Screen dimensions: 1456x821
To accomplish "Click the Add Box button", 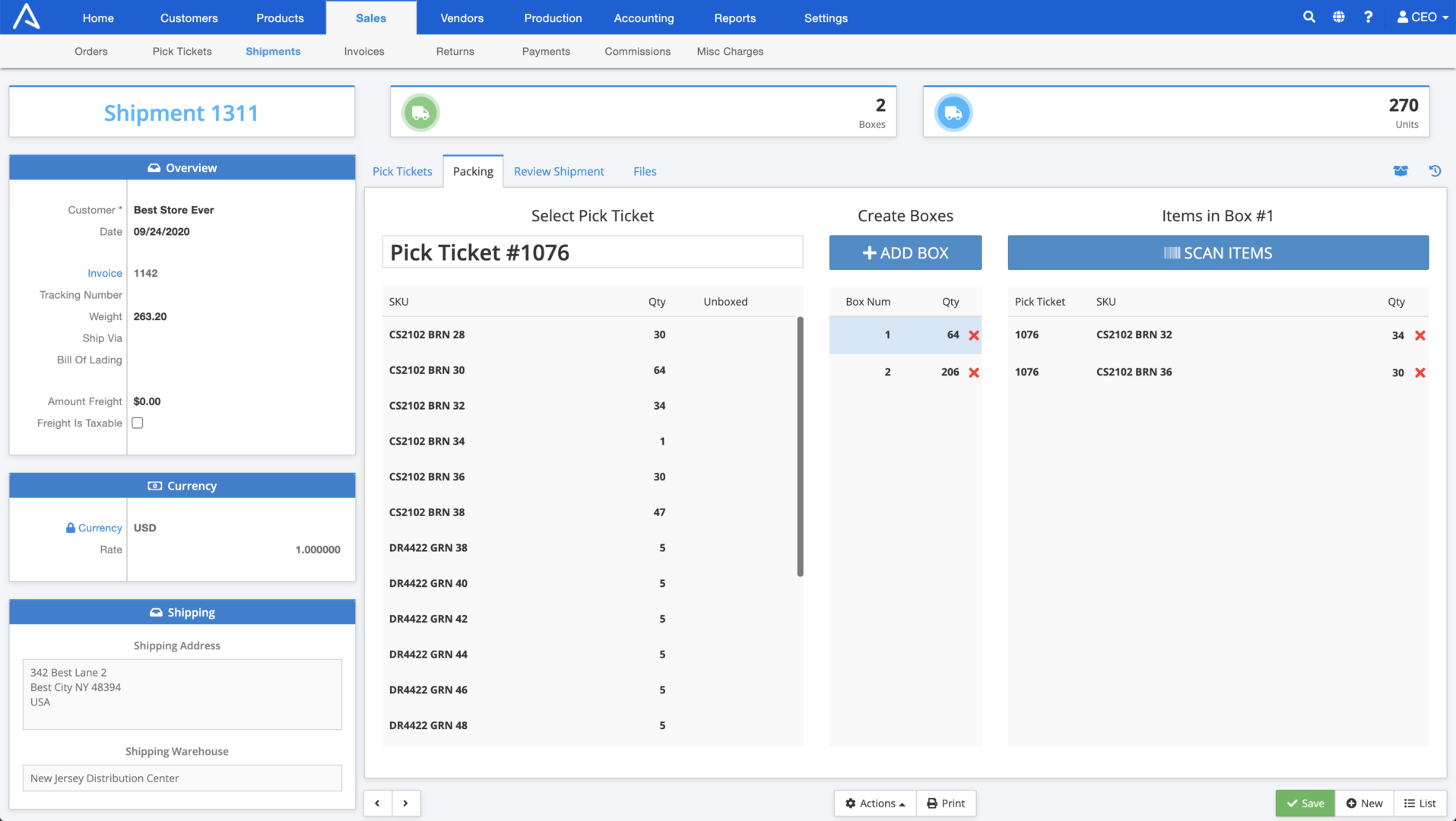I will (905, 252).
